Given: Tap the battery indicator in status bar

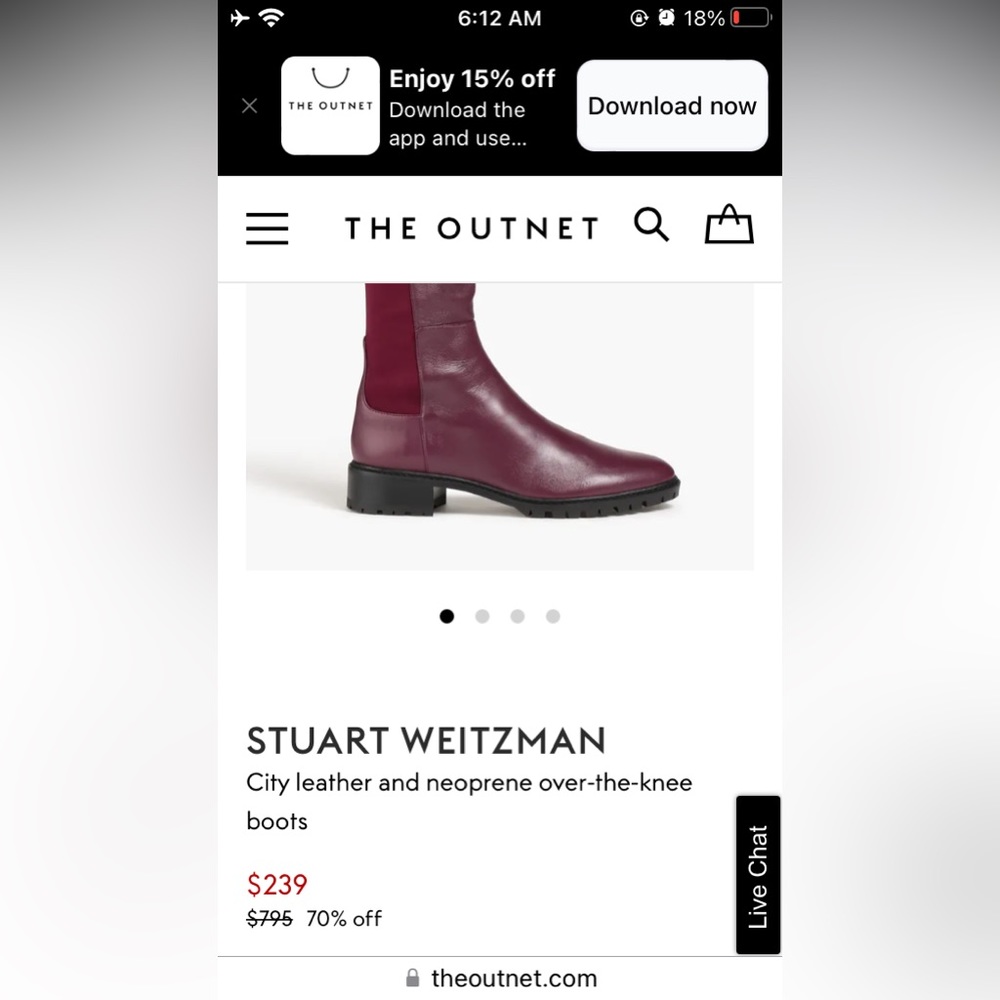Looking at the screenshot, I should [x=750, y=18].
